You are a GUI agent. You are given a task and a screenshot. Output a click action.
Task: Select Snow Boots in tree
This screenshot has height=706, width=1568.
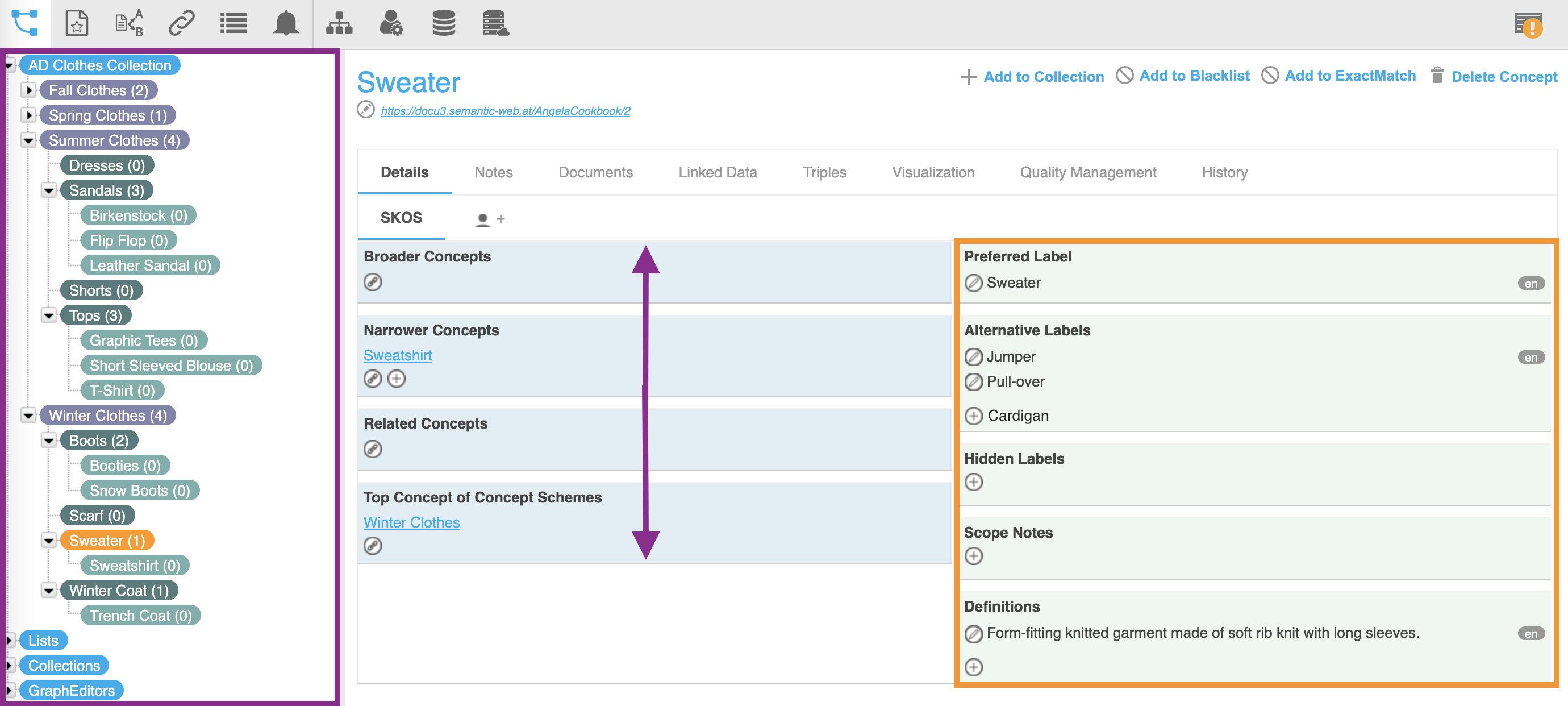[139, 491]
